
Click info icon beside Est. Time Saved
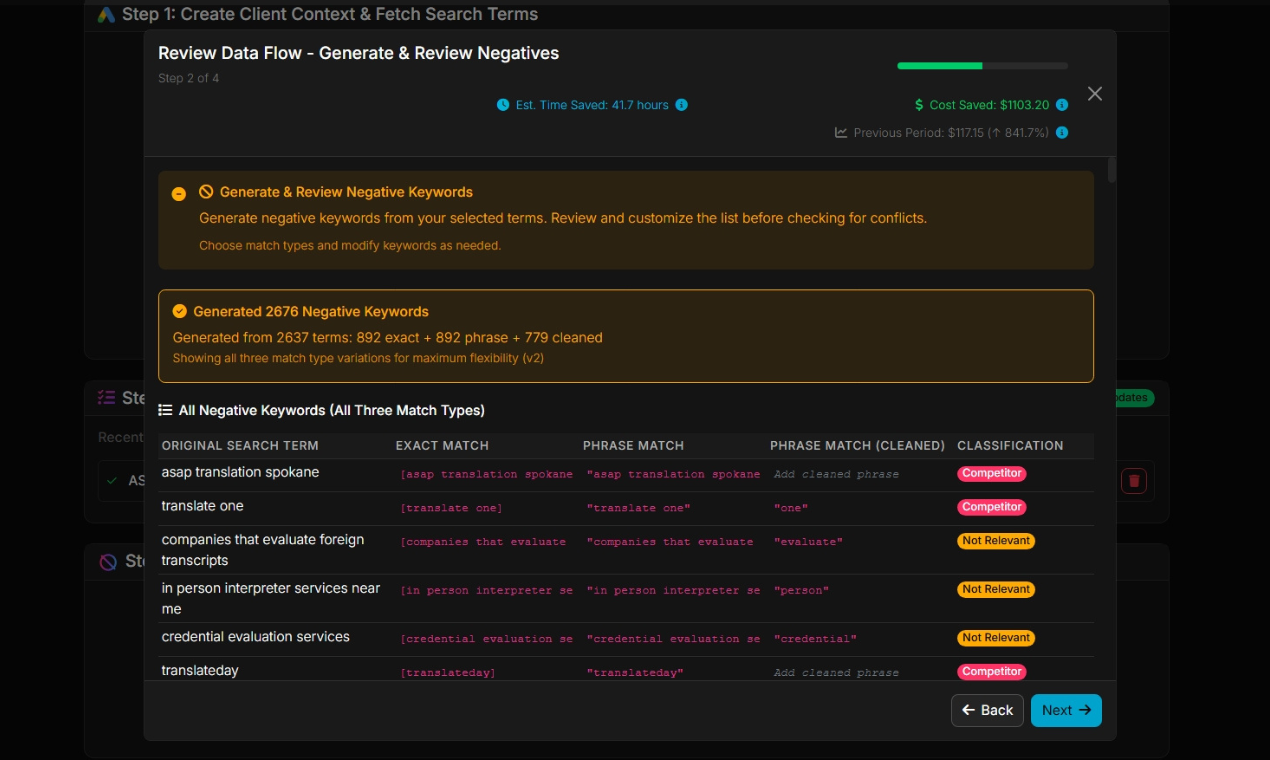(x=681, y=105)
